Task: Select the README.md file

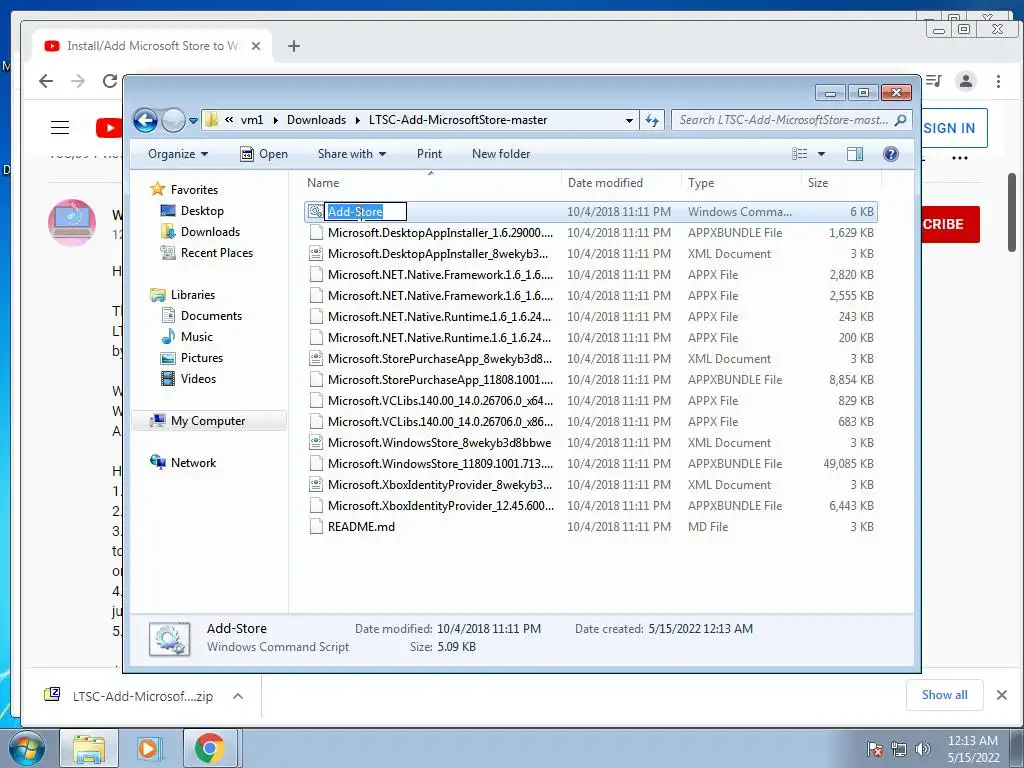Action: coord(590,526)
